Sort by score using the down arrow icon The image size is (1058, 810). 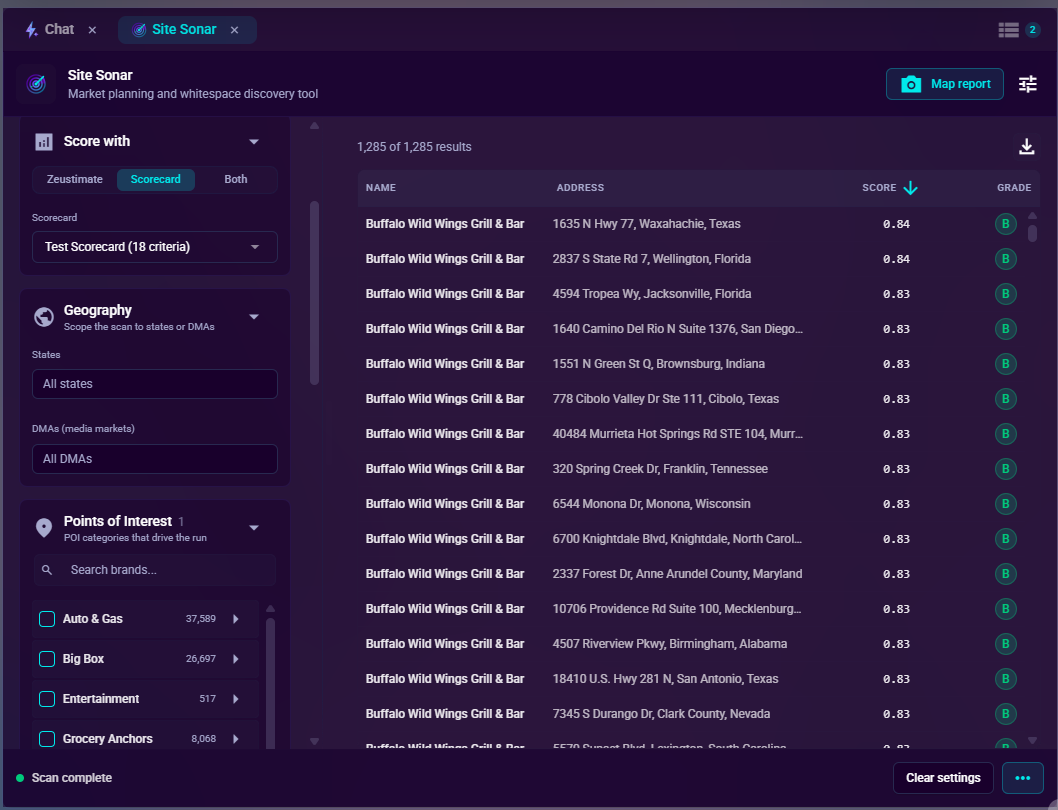click(910, 188)
